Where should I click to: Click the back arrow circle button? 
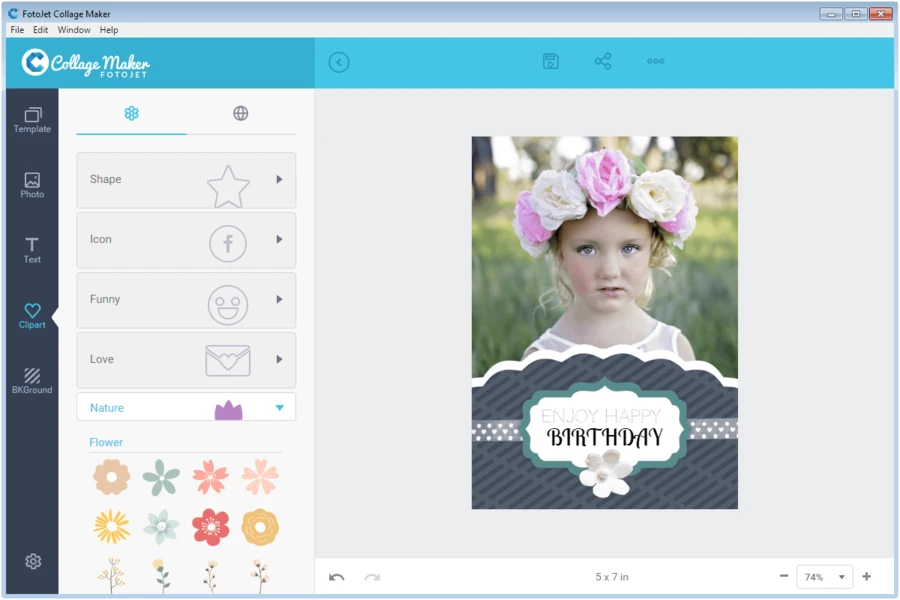[x=339, y=62]
